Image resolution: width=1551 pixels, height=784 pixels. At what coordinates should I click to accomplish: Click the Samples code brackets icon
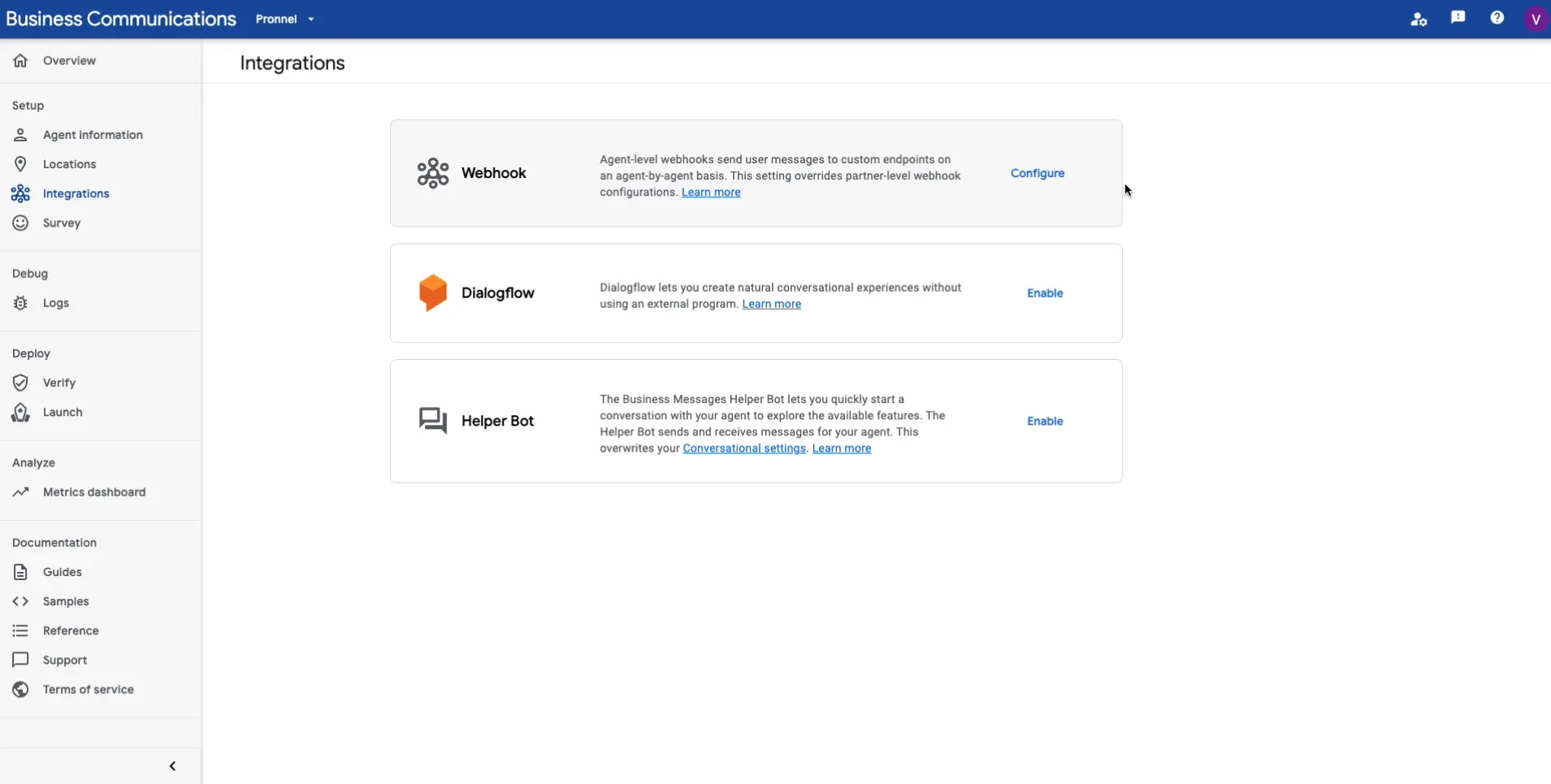pyautogui.click(x=20, y=601)
